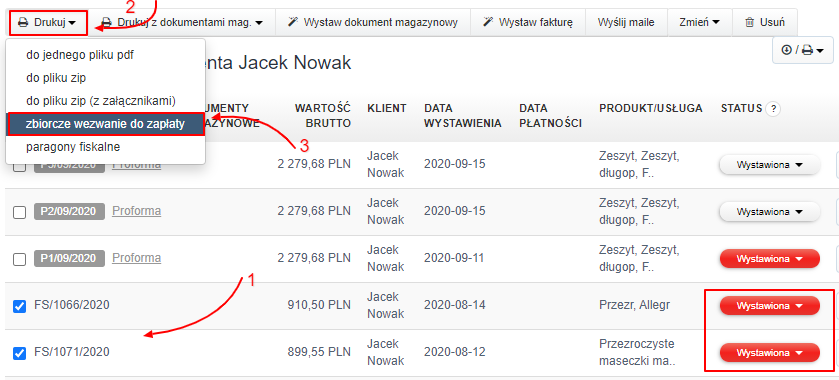The width and height of the screenshot is (839, 380).
Task: Click PRODUKT/USŁUGA column header
Action: click(651, 109)
